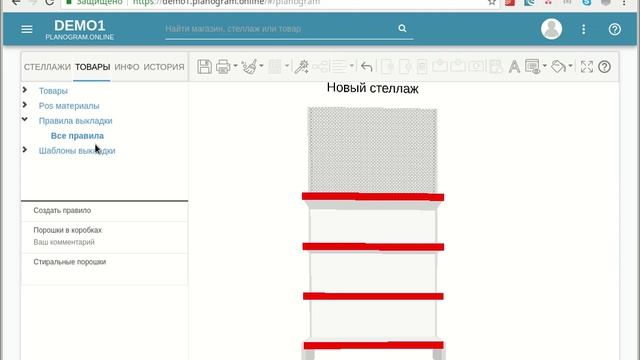Open paint bucket dropdown arrow
Viewport: 640px width, 360px height.
tap(571, 66)
